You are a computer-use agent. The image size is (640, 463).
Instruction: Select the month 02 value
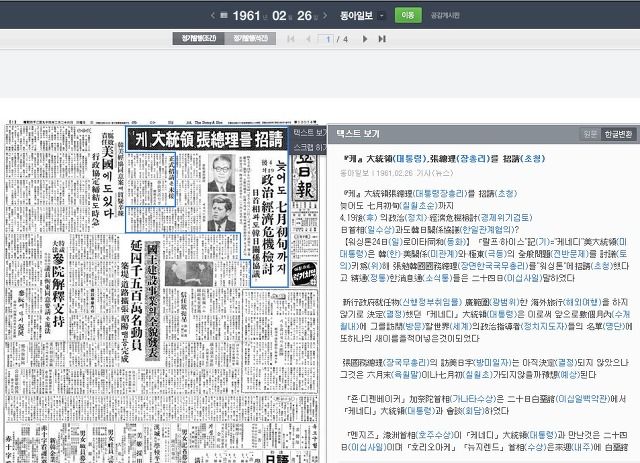[279, 16]
